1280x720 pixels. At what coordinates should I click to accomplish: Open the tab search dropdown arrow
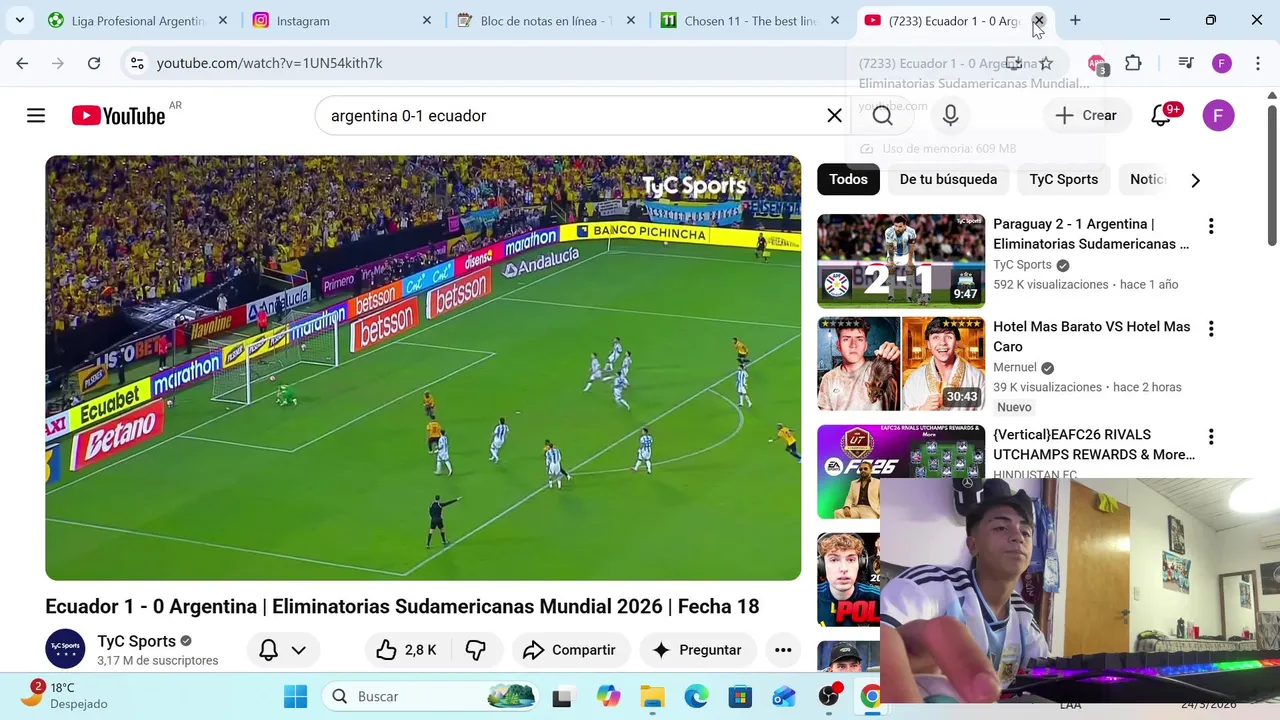point(19,20)
